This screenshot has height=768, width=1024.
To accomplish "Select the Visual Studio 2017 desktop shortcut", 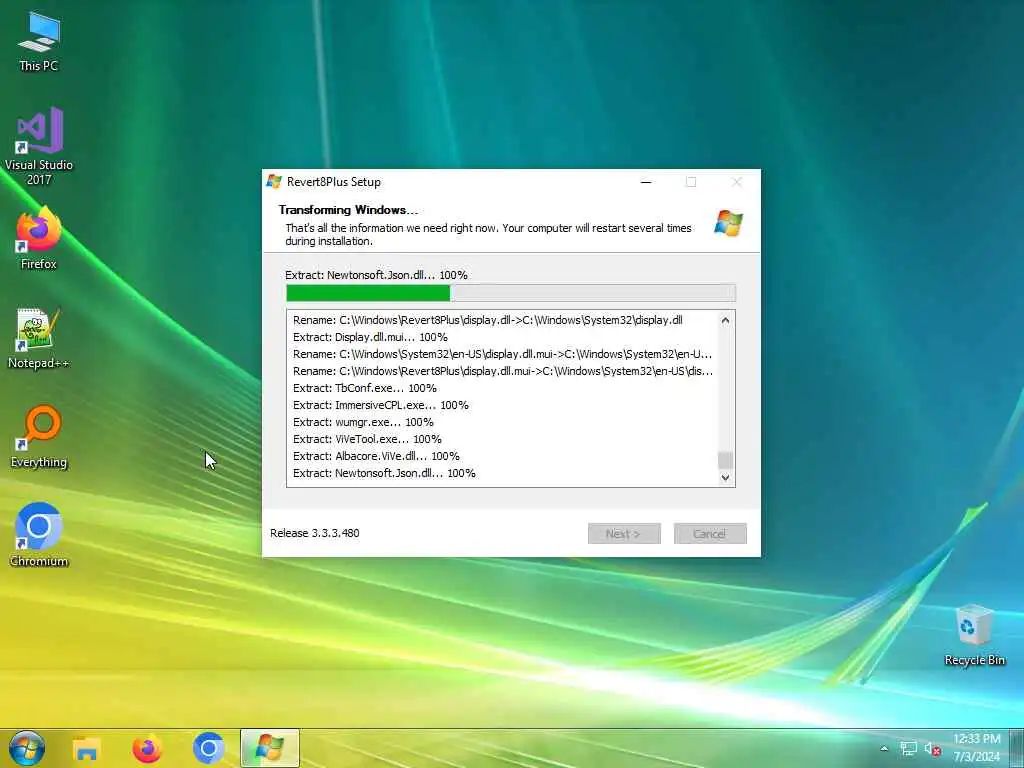I will point(39,146).
